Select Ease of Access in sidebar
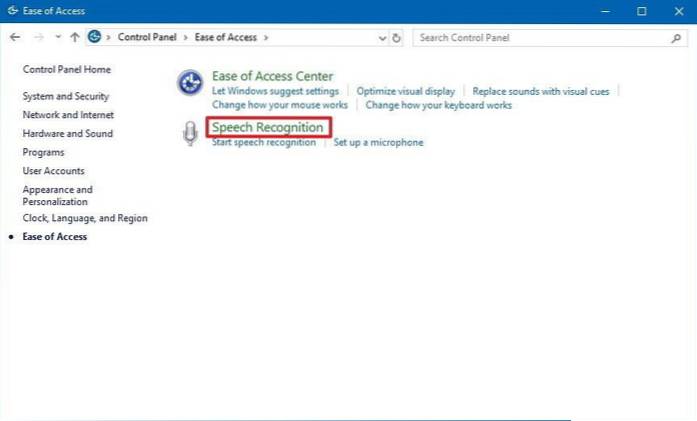Viewport: 697px width, 421px height. tap(55, 237)
